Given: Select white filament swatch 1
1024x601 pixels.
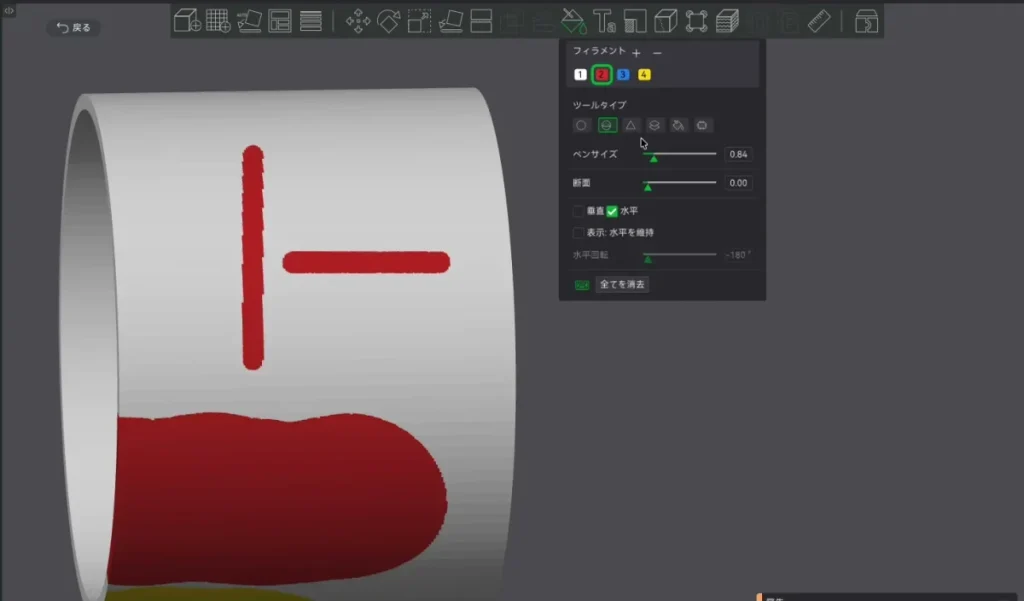Looking at the screenshot, I should [x=580, y=74].
